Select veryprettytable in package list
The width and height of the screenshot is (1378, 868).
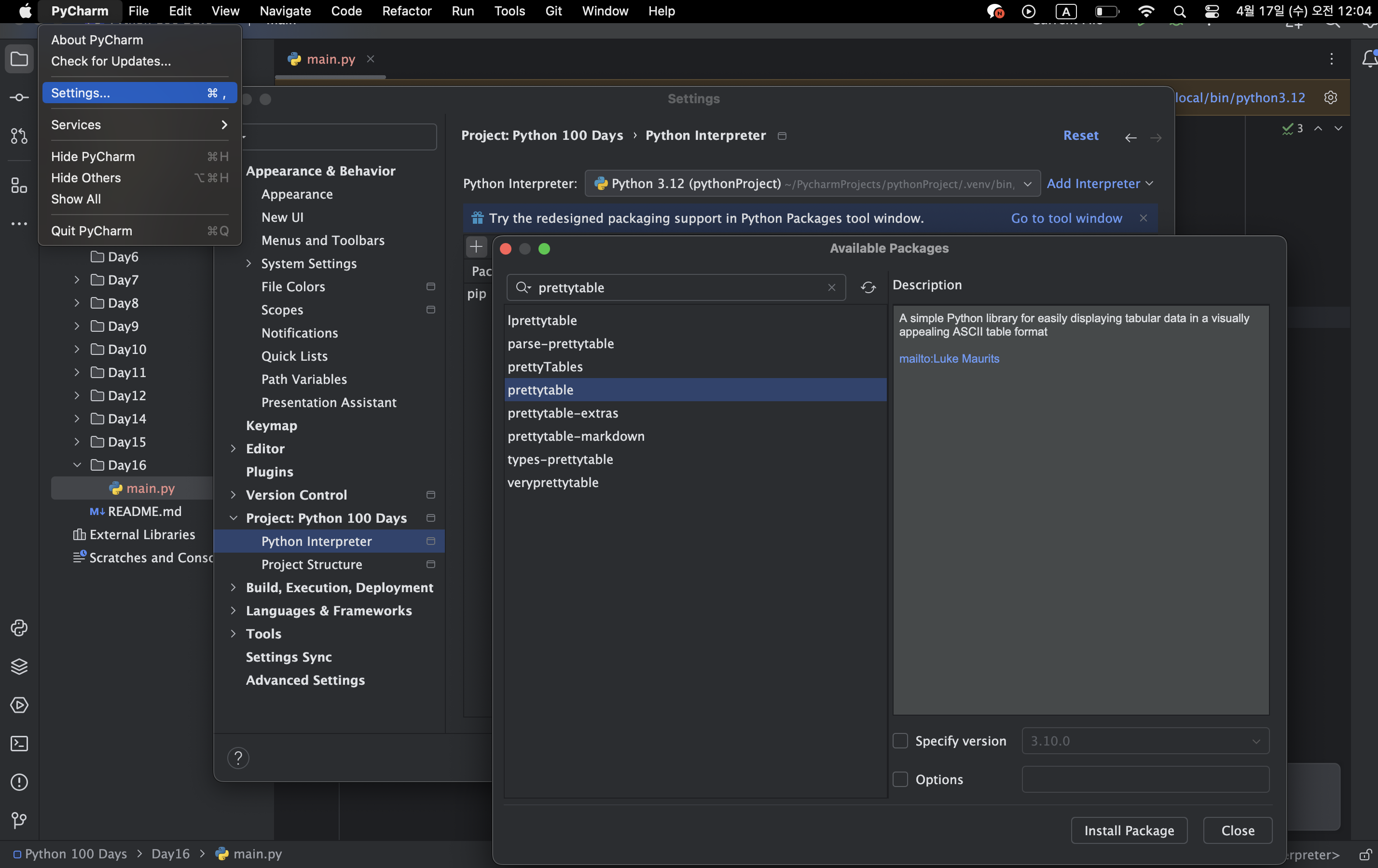[695, 483]
